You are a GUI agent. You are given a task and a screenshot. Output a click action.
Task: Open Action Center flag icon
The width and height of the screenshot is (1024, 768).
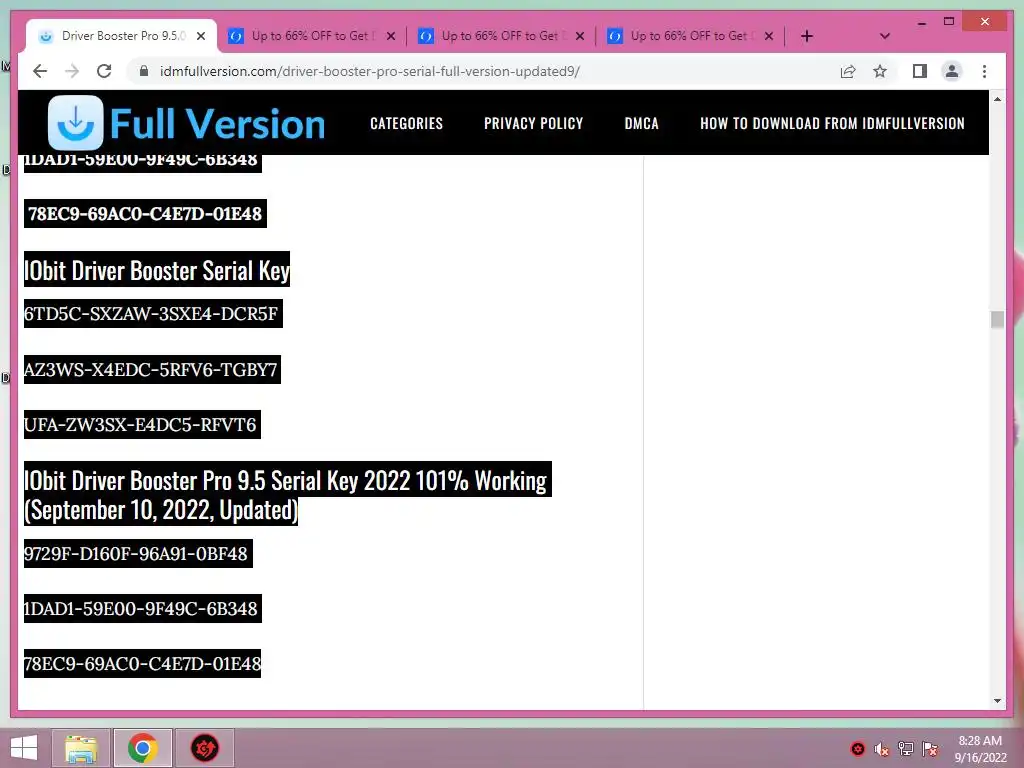pyautogui.click(x=930, y=749)
